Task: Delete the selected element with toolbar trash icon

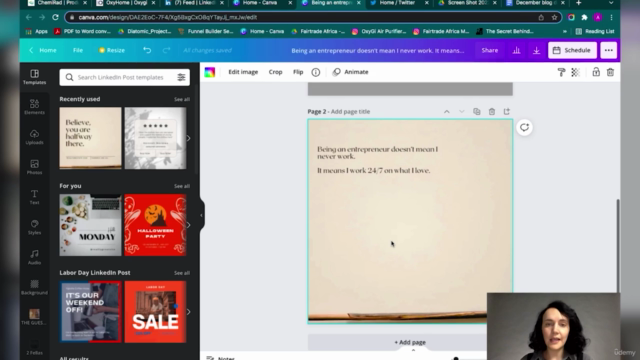Action: [610, 72]
